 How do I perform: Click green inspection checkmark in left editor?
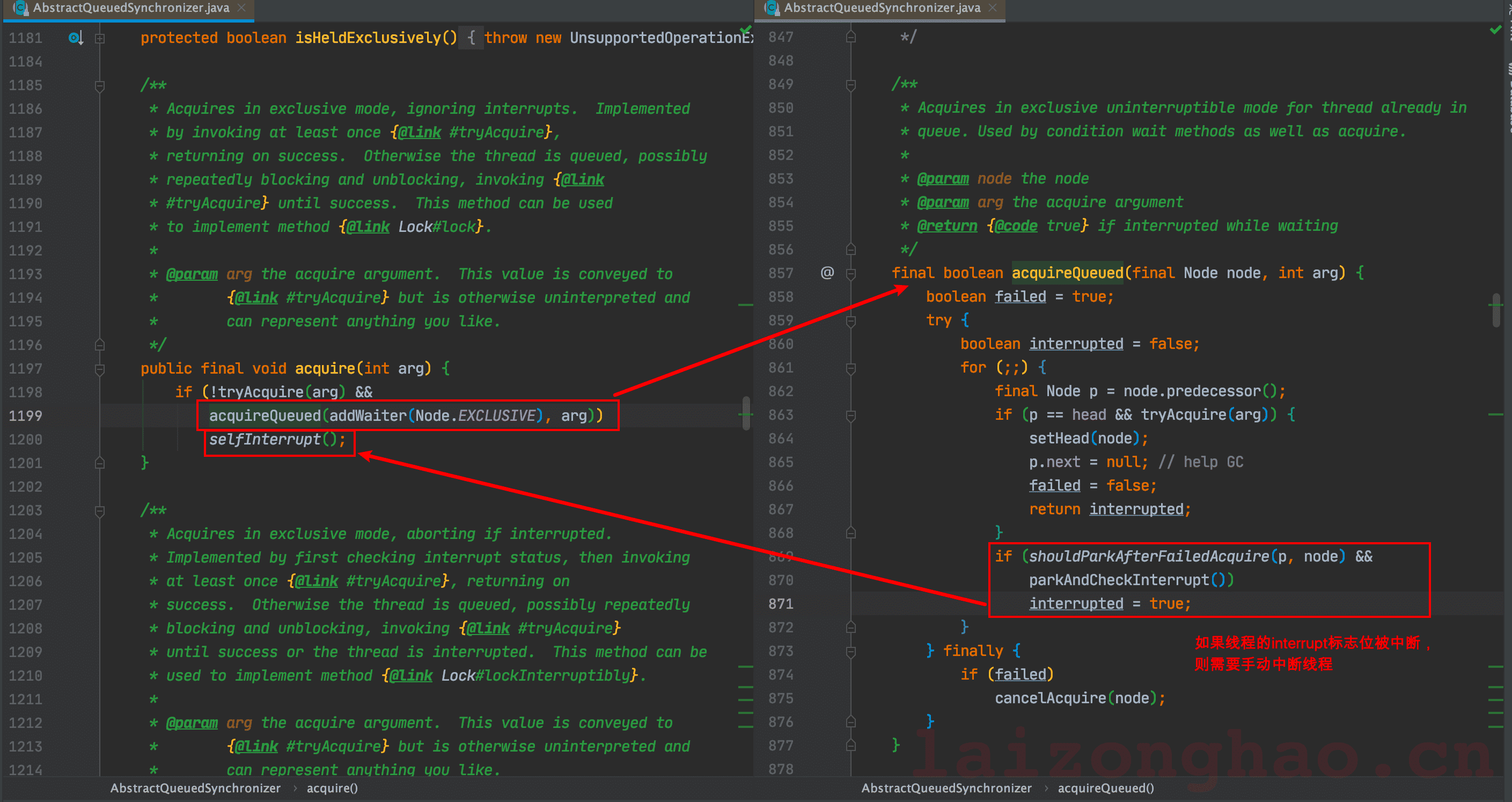745,30
